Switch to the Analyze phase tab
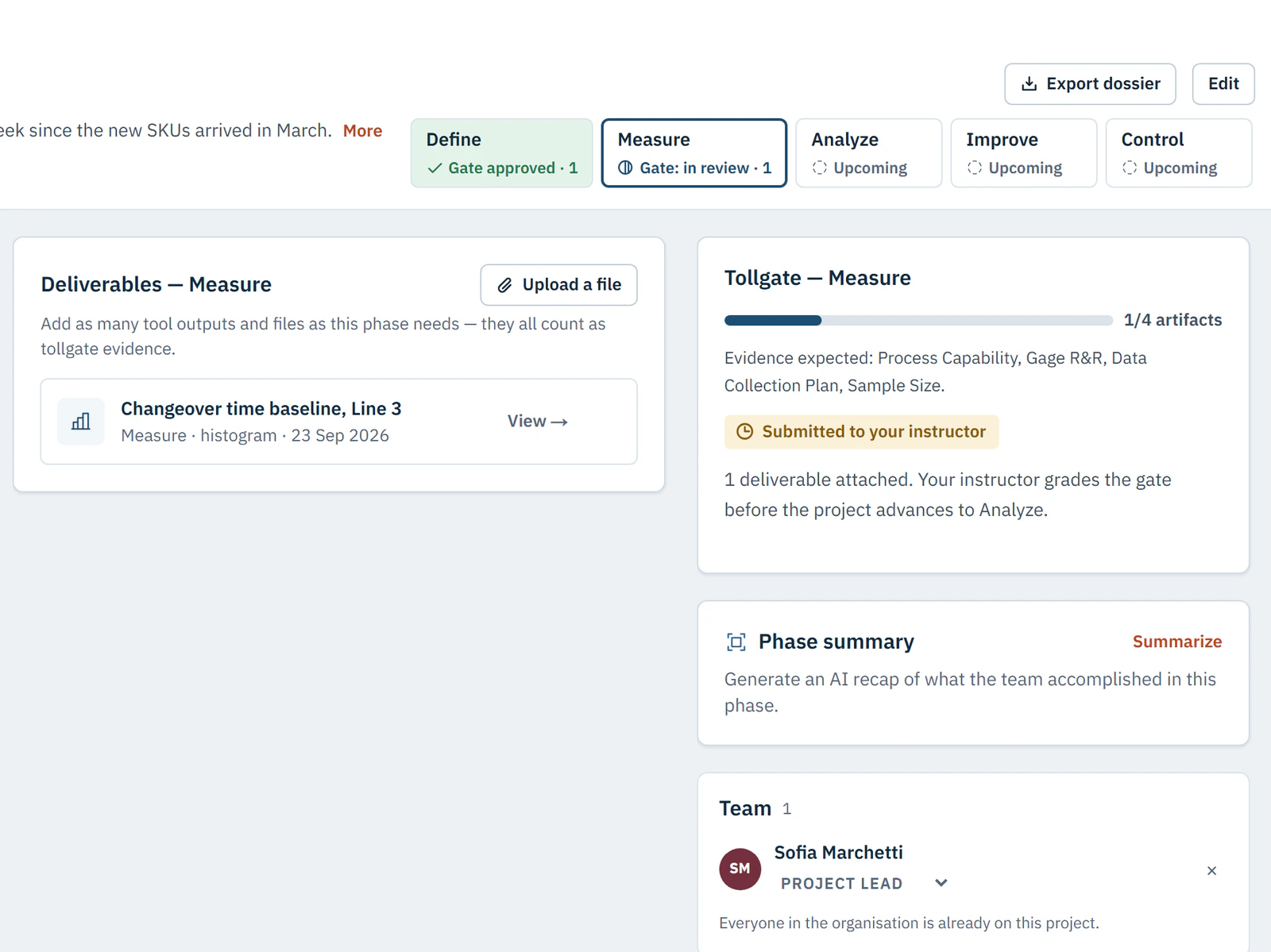This screenshot has width=1271, height=952. point(869,153)
